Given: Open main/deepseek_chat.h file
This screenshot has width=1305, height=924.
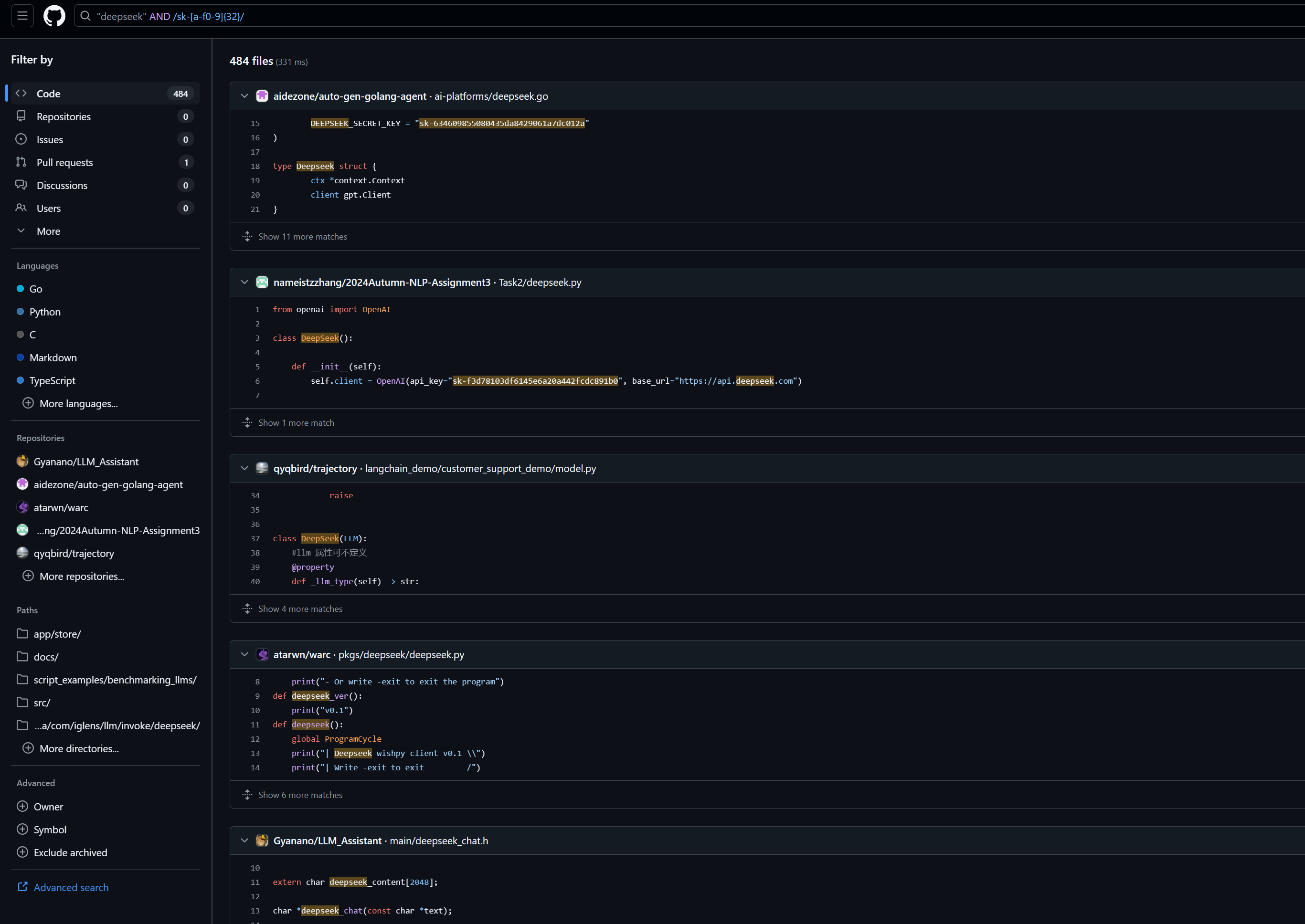Looking at the screenshot, I should 439,840.
